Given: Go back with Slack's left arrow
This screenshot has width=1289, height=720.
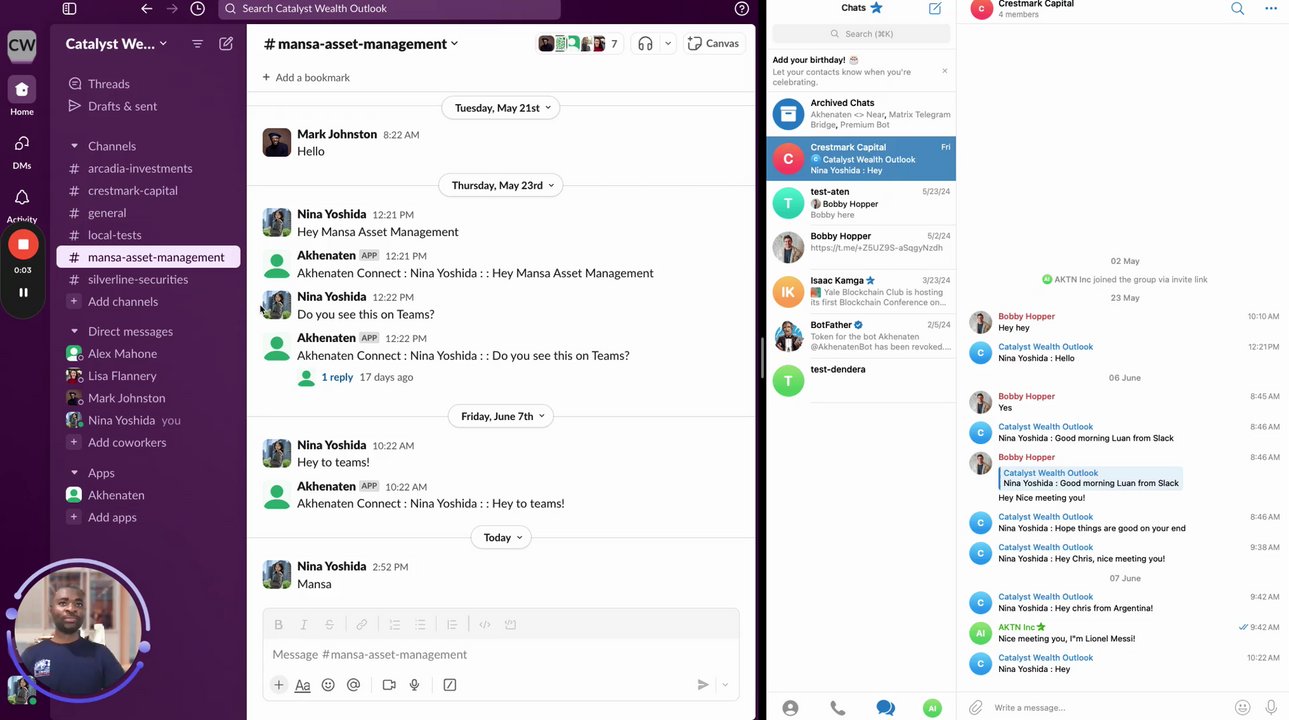Looking at the screenshot, I should 147,8.
